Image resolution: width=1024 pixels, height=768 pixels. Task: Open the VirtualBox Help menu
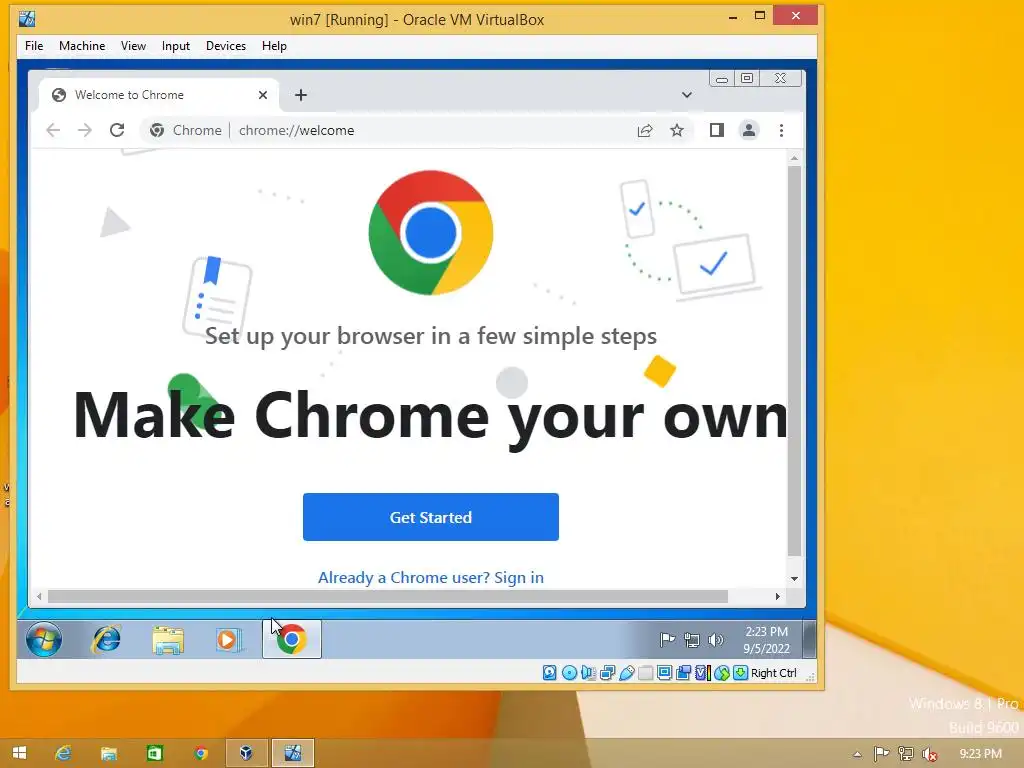(x=274, y=46)
